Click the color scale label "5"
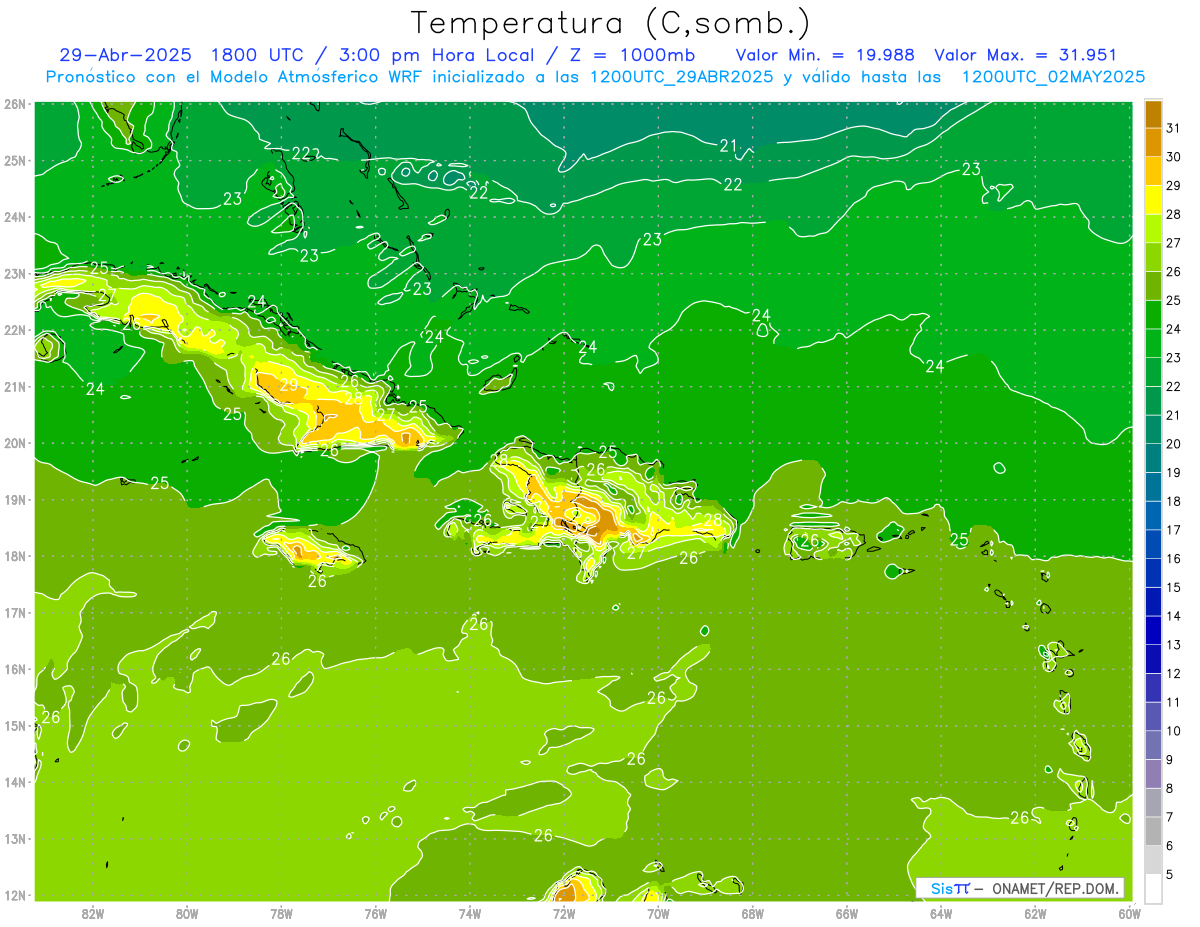The width and height of the screenshot is (1200, 927). click(1170, 874)
